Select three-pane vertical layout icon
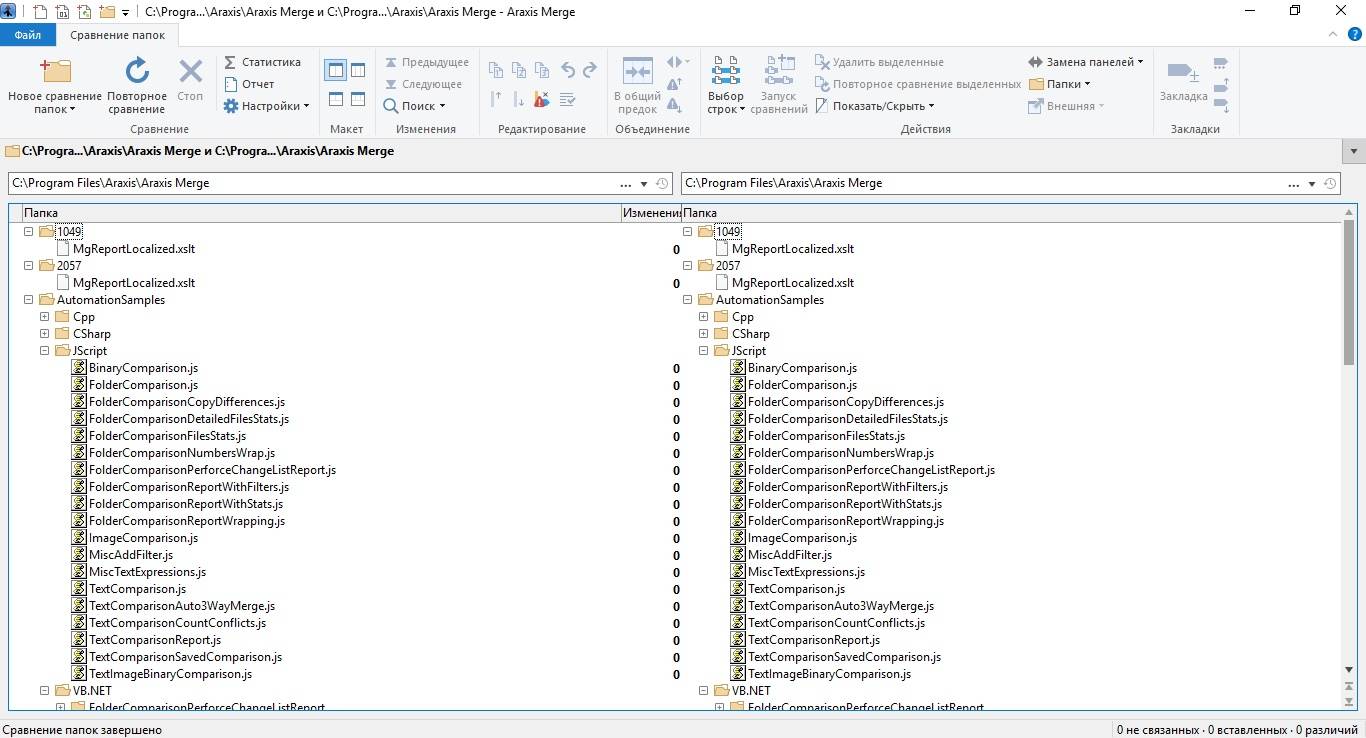This screenshot has width=1366, height=738. pos(358,70)
